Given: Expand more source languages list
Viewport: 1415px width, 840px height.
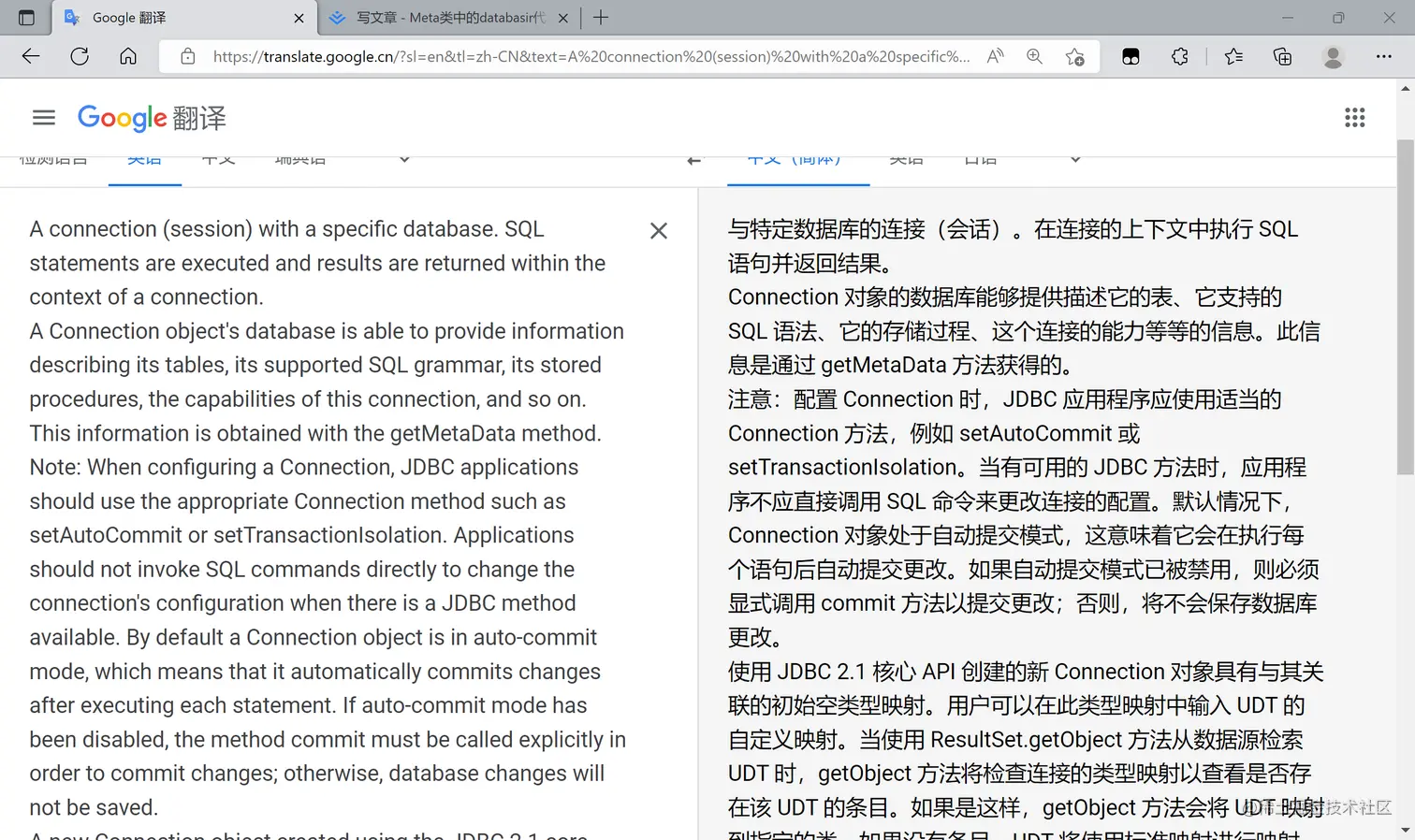Looking at the screenshot, I should click(x=404, y=160).
